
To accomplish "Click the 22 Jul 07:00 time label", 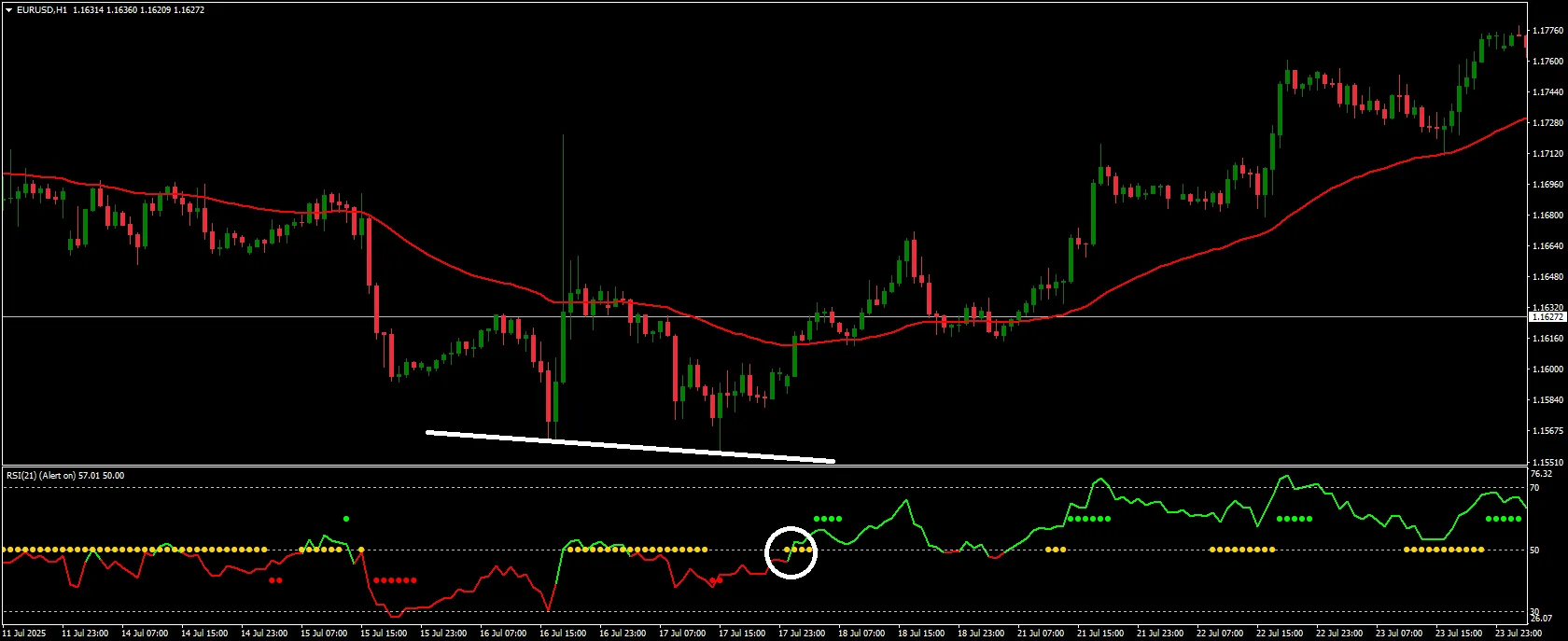I will tap(1220, 634).
